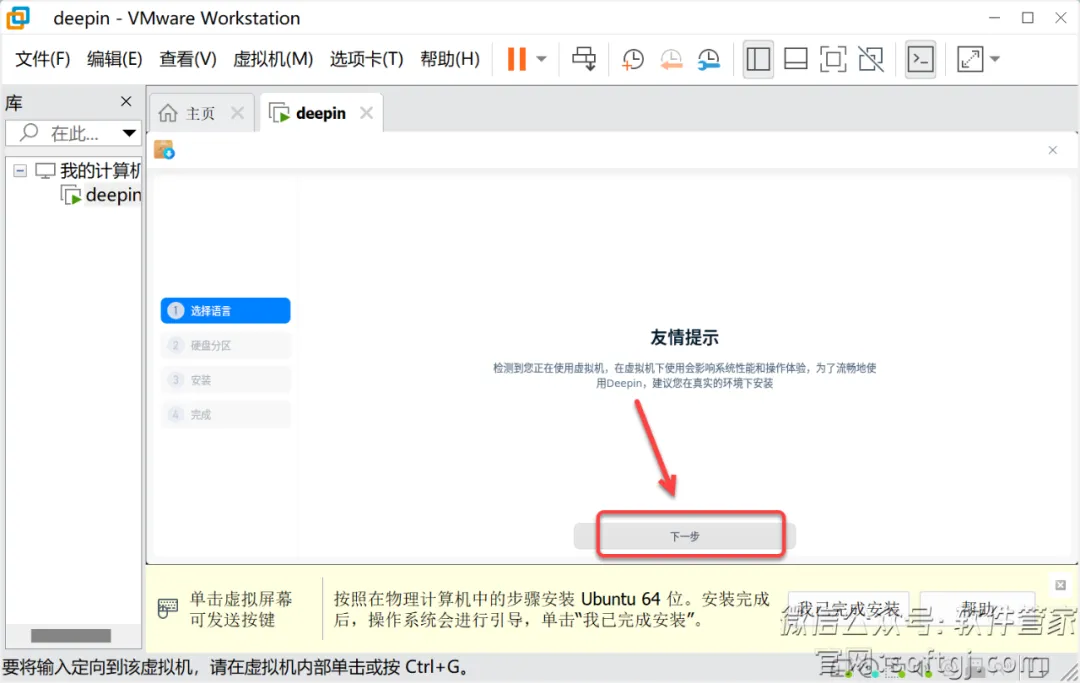
Task: Close the deepin installer window
Action: pyautogui.click(x=1052, y=150)
